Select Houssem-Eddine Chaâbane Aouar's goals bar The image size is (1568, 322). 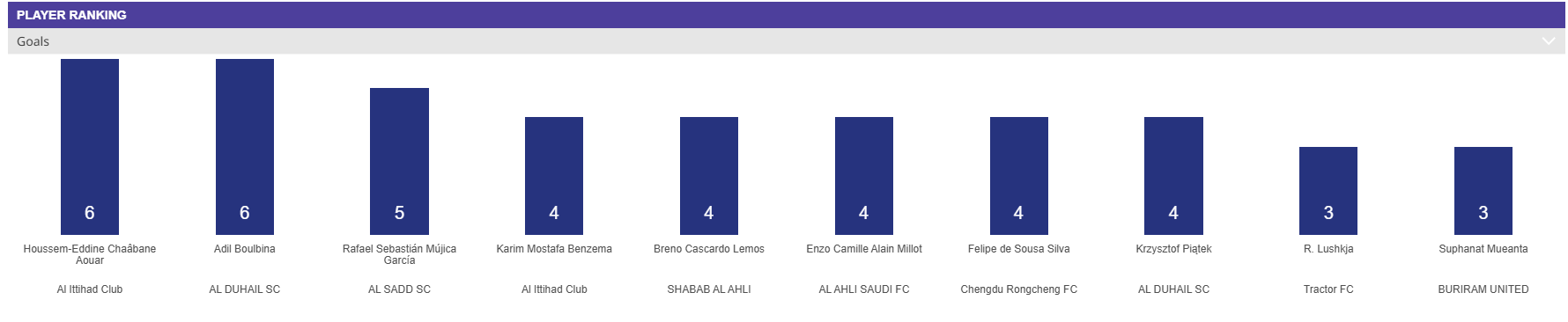pyautogui.click(x=90, y=147)
